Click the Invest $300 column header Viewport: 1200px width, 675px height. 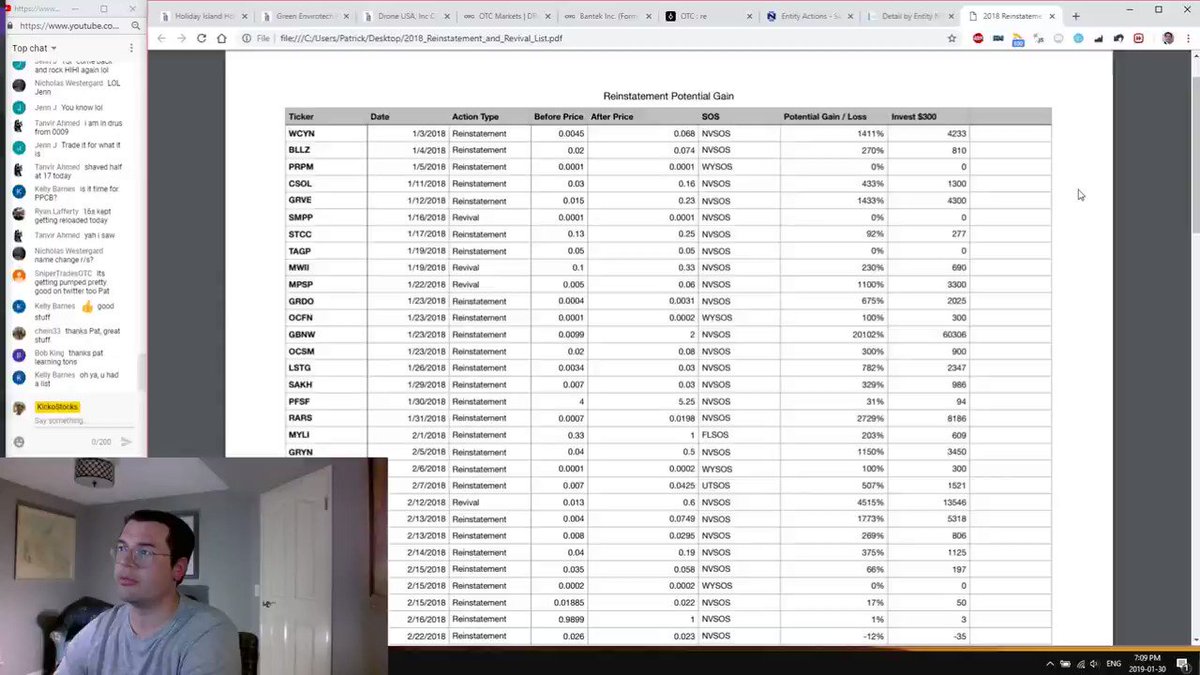tap(914, 117)
